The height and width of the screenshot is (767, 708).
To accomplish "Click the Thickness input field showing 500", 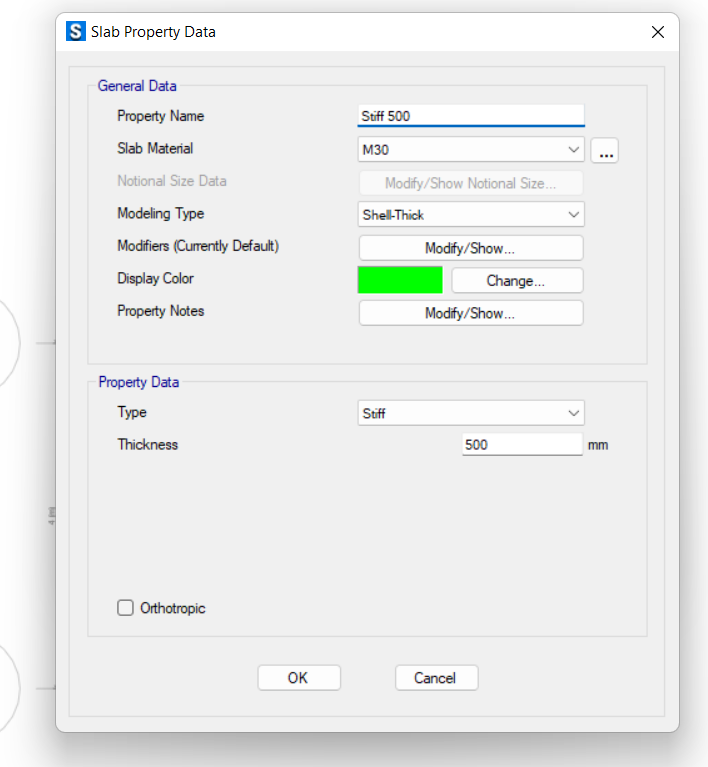I will coord(522,445).
